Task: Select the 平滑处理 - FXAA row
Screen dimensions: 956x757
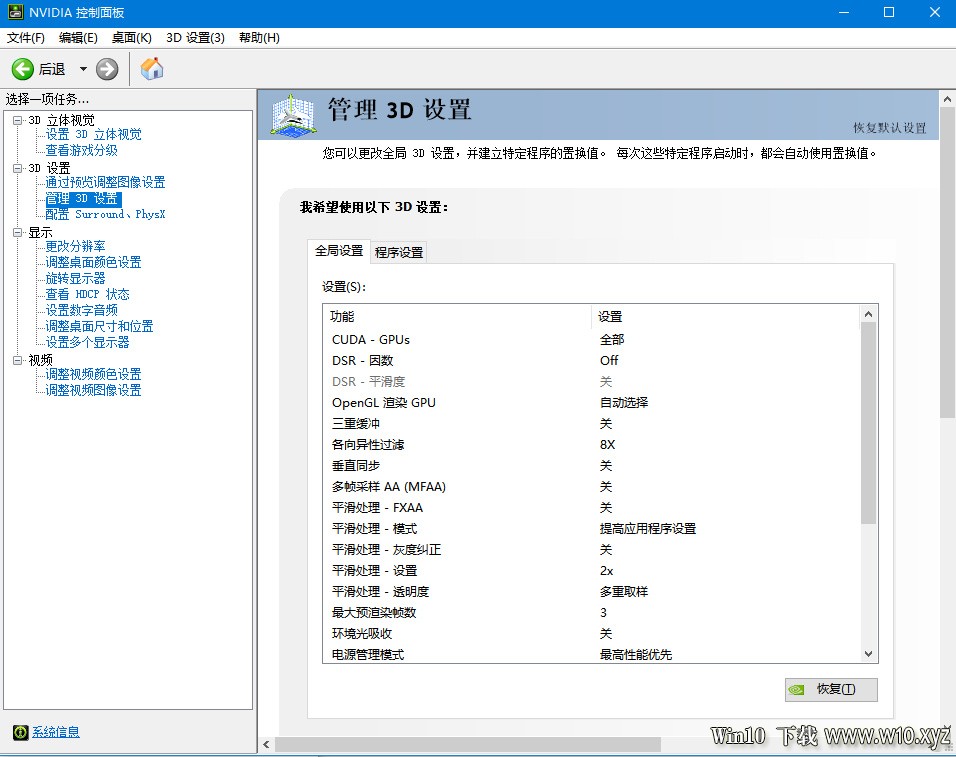Action: point(591,508)
